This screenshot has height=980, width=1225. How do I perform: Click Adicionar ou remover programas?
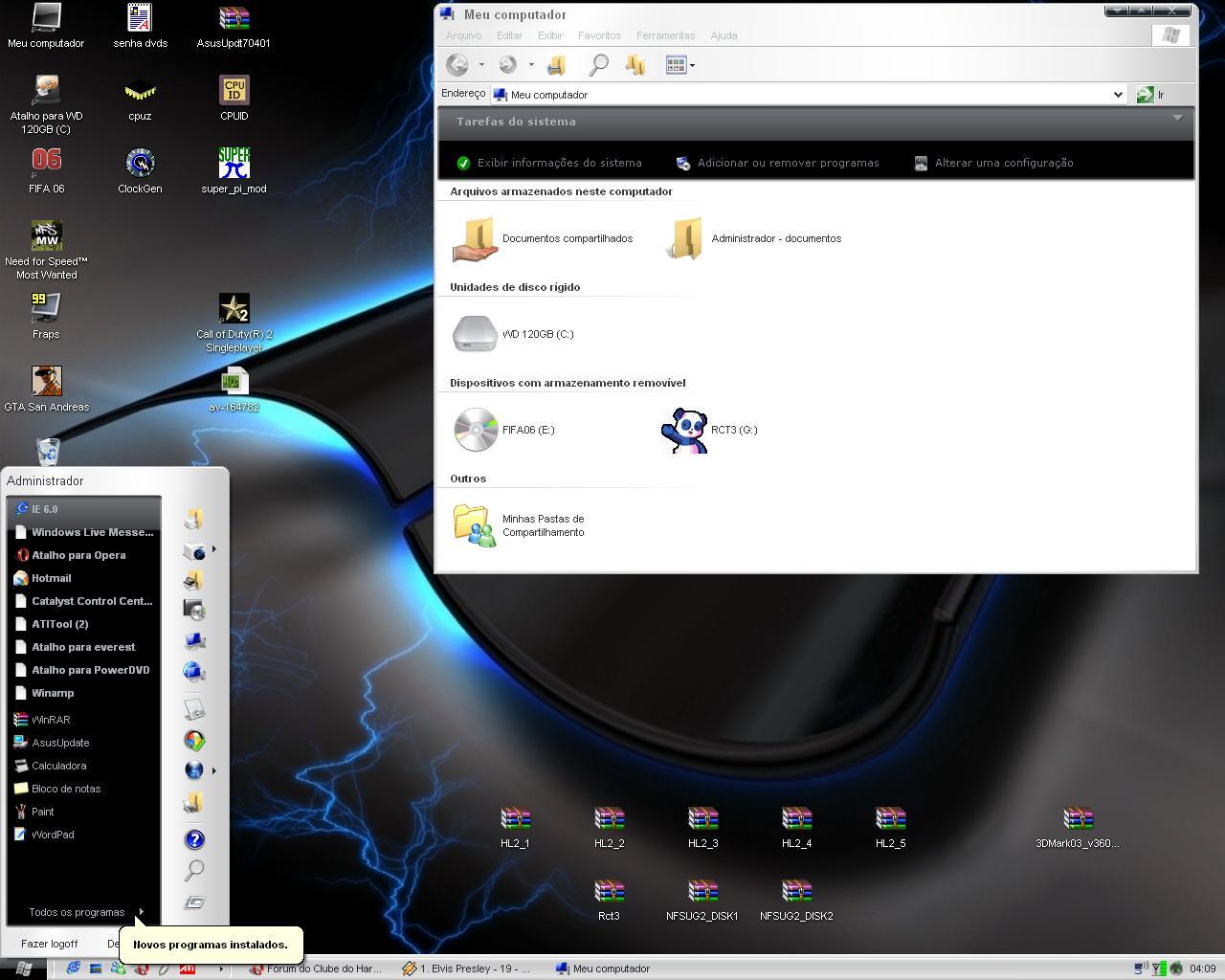(x=777, y=163)
